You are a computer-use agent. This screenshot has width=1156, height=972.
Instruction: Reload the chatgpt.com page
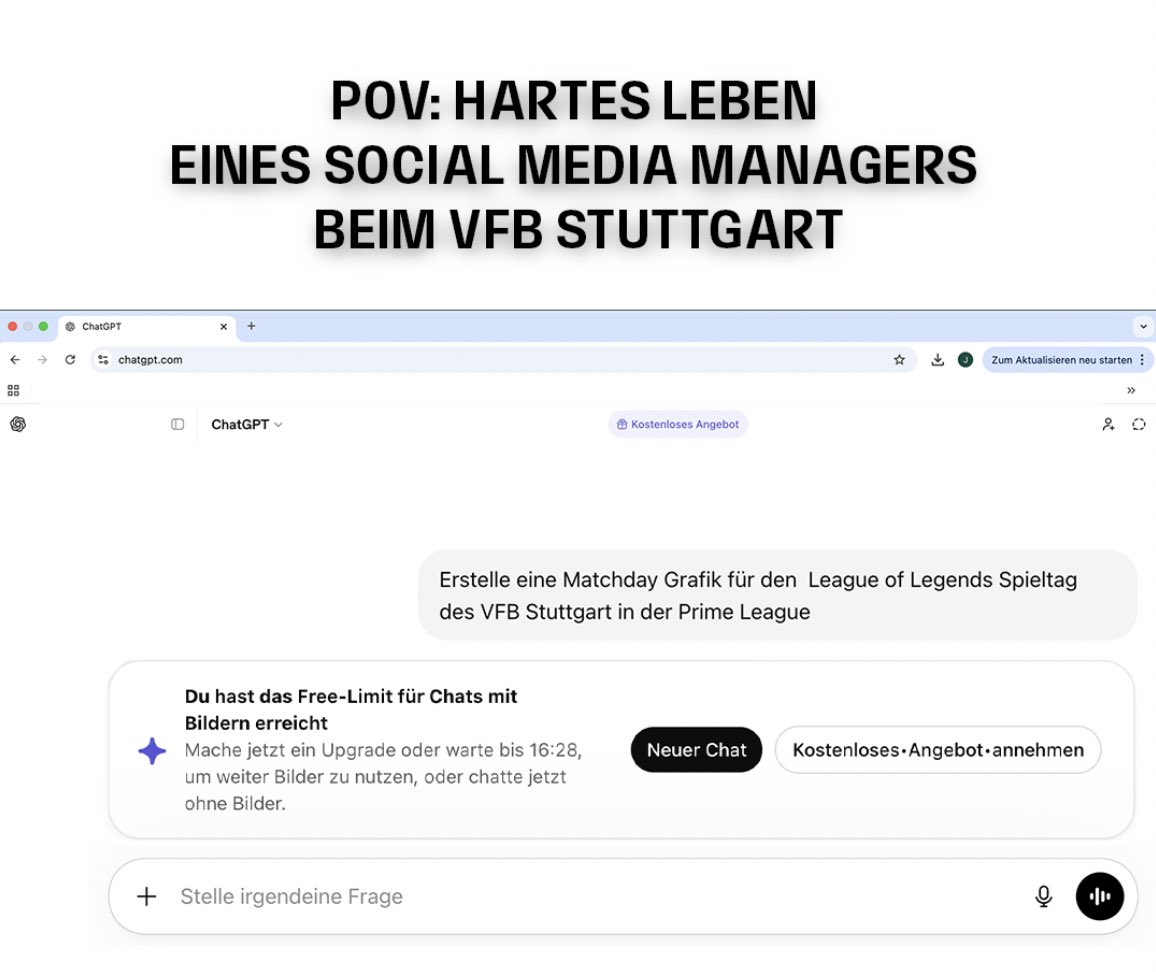(x=70, y=360)
